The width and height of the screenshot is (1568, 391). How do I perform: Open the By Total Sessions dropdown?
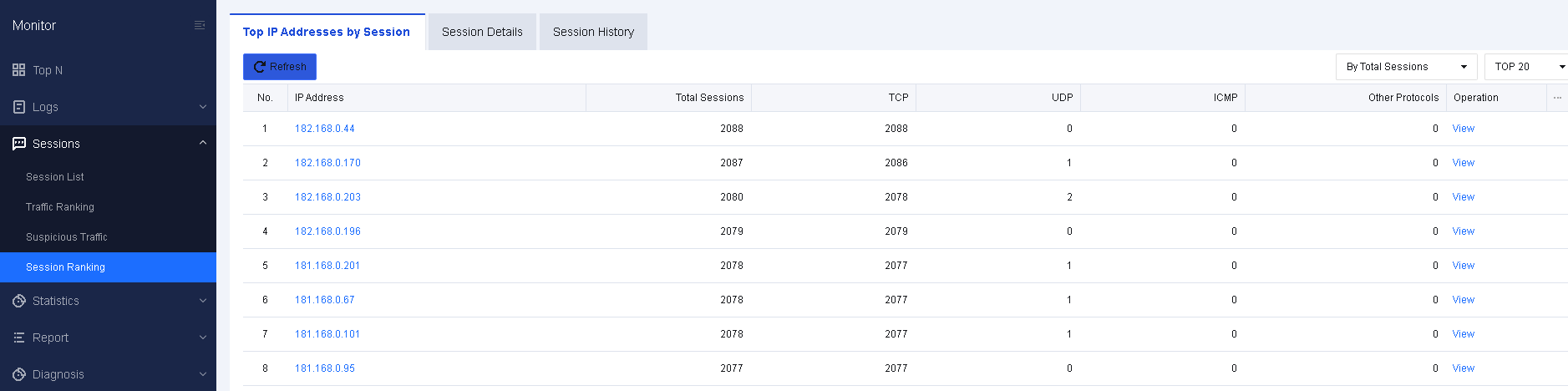point(1406,67)
